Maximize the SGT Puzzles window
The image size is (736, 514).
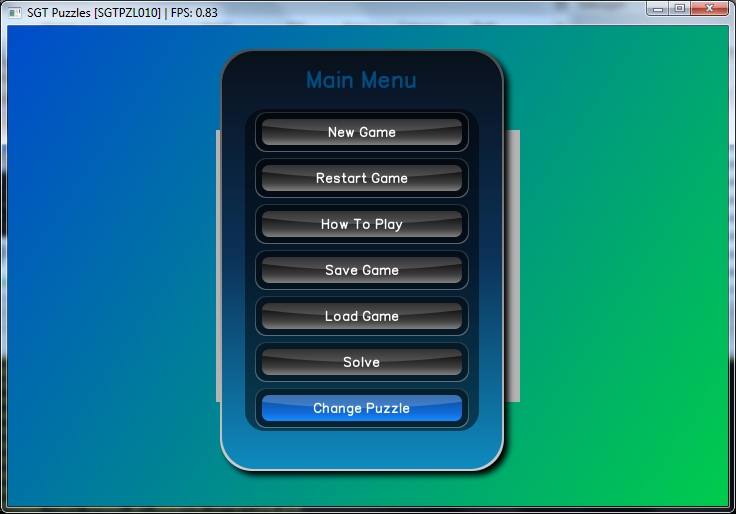point(679,8)
